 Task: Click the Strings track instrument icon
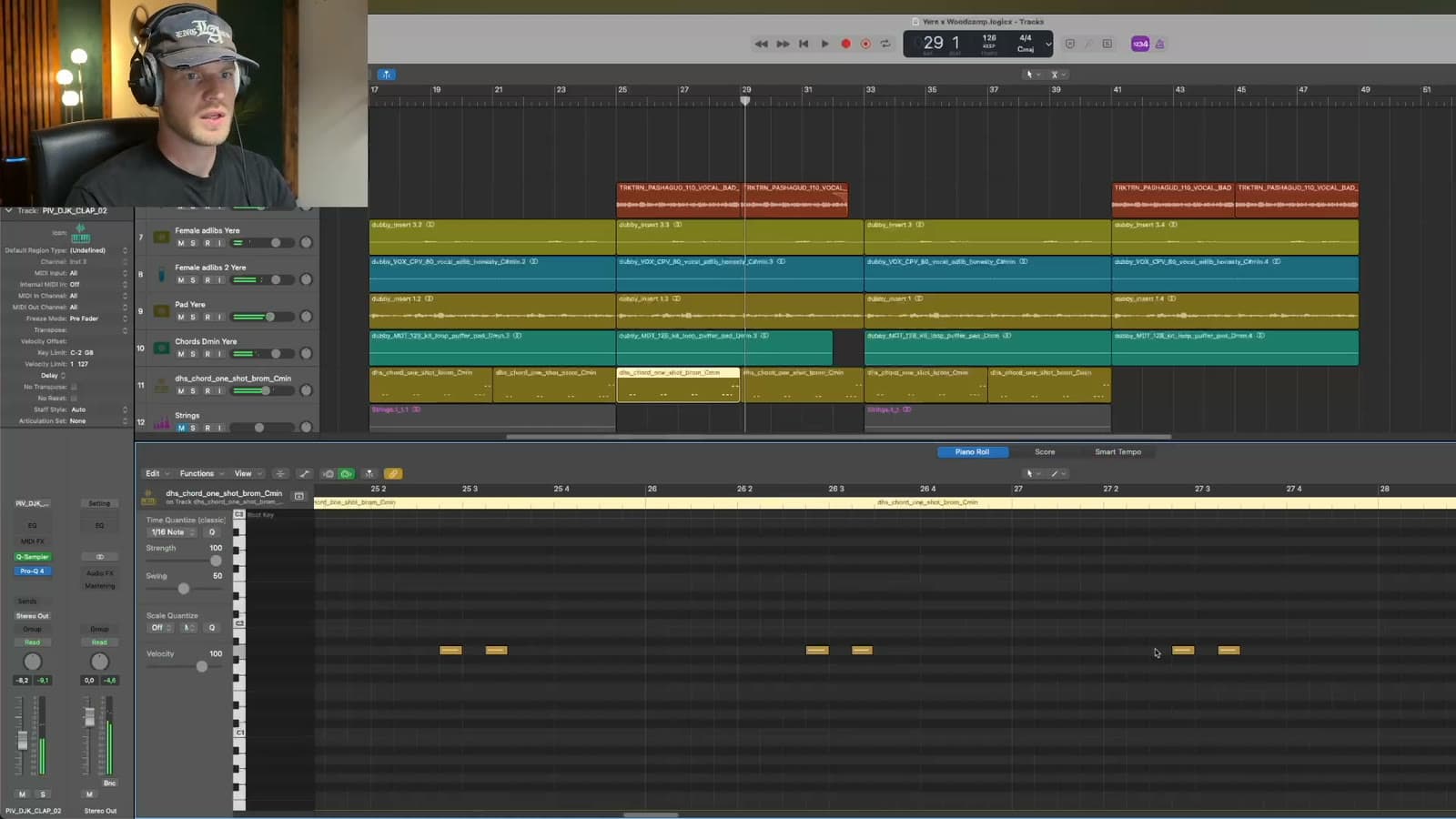161,423
